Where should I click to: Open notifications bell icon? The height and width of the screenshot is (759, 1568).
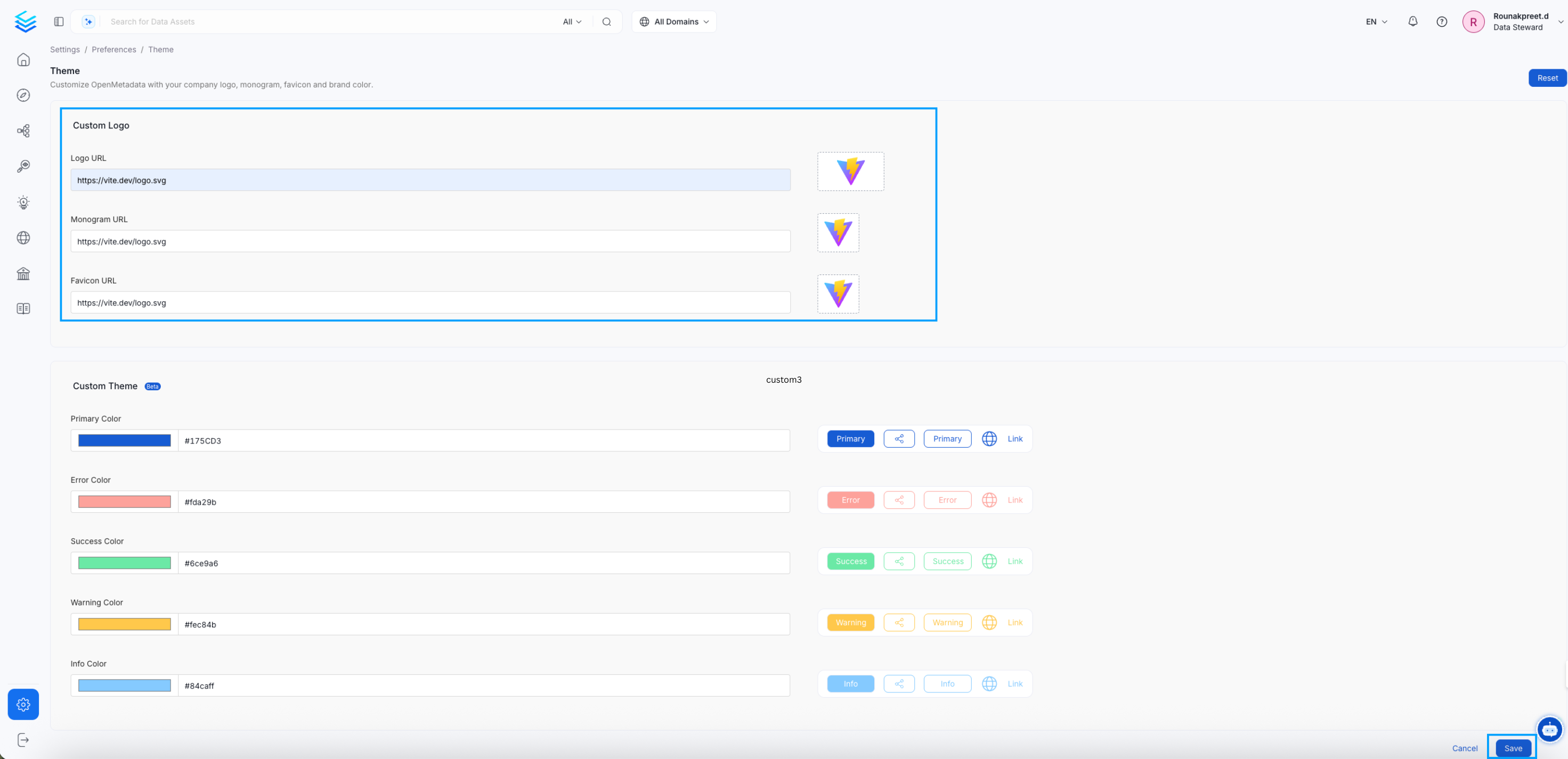point(1413,21)
